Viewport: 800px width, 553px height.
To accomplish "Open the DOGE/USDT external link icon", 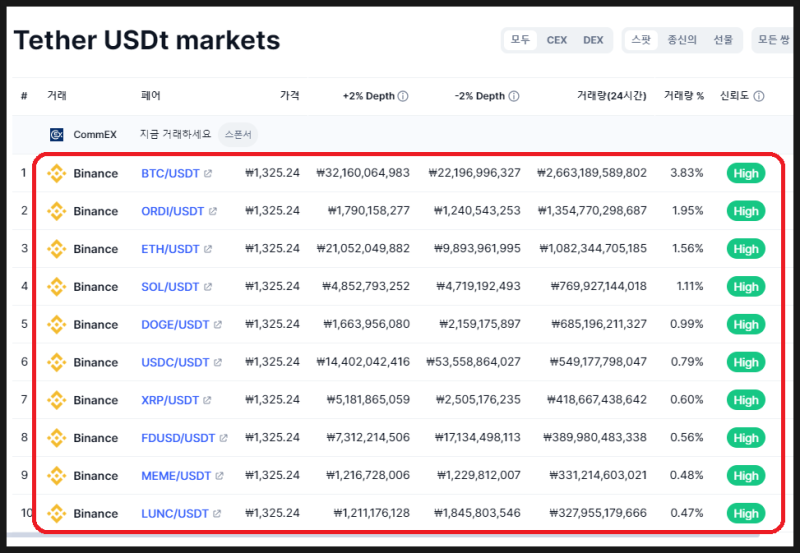I will click(x=218, y=324).
